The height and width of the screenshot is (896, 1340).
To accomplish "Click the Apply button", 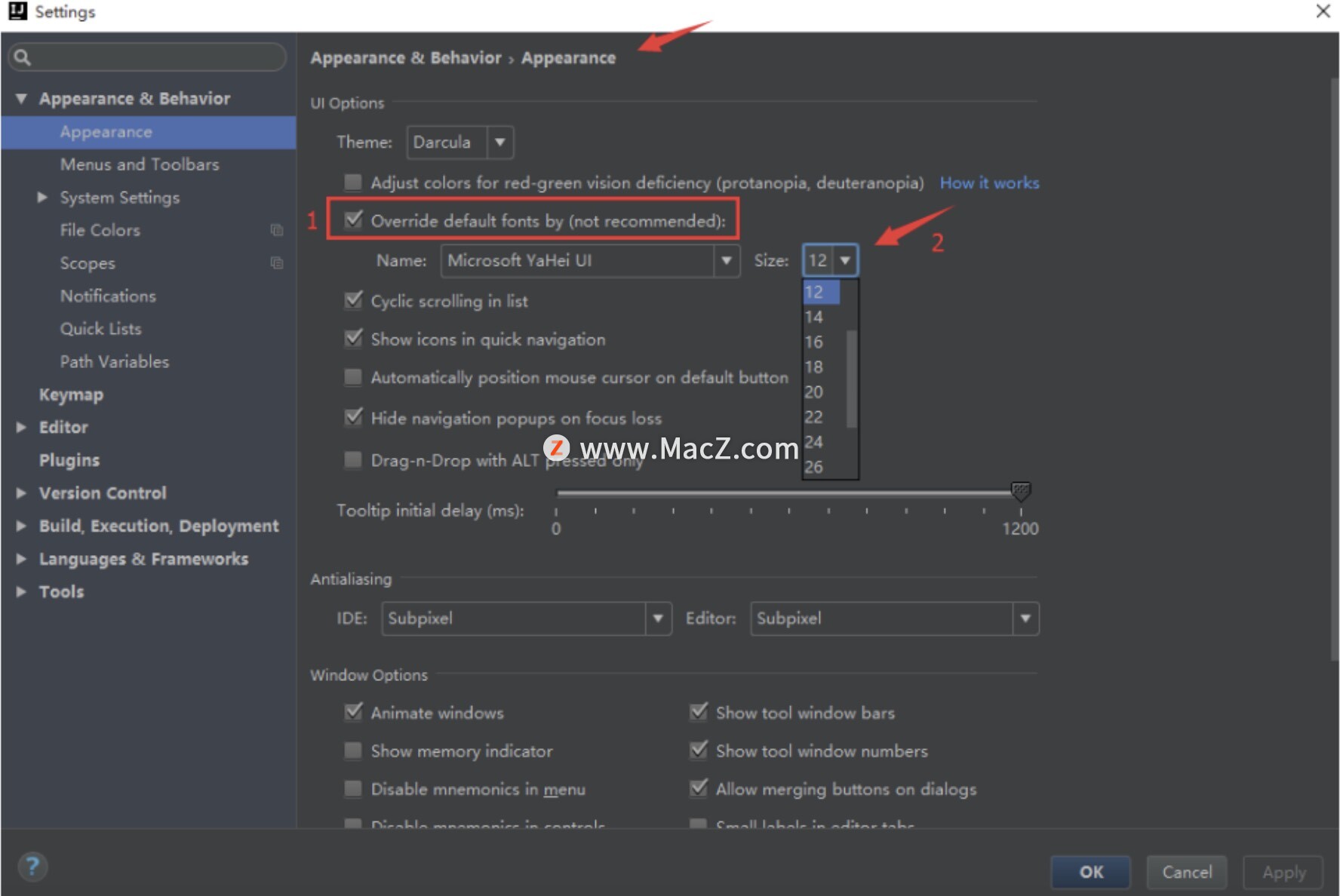I will (x=1283, y=872).
